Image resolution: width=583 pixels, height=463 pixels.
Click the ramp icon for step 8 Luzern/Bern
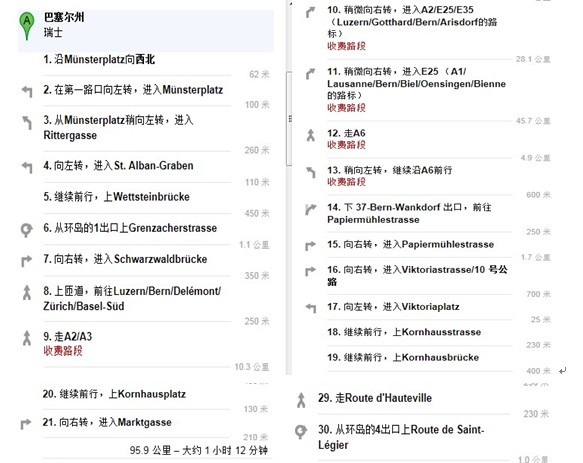(x=27, y=292)
